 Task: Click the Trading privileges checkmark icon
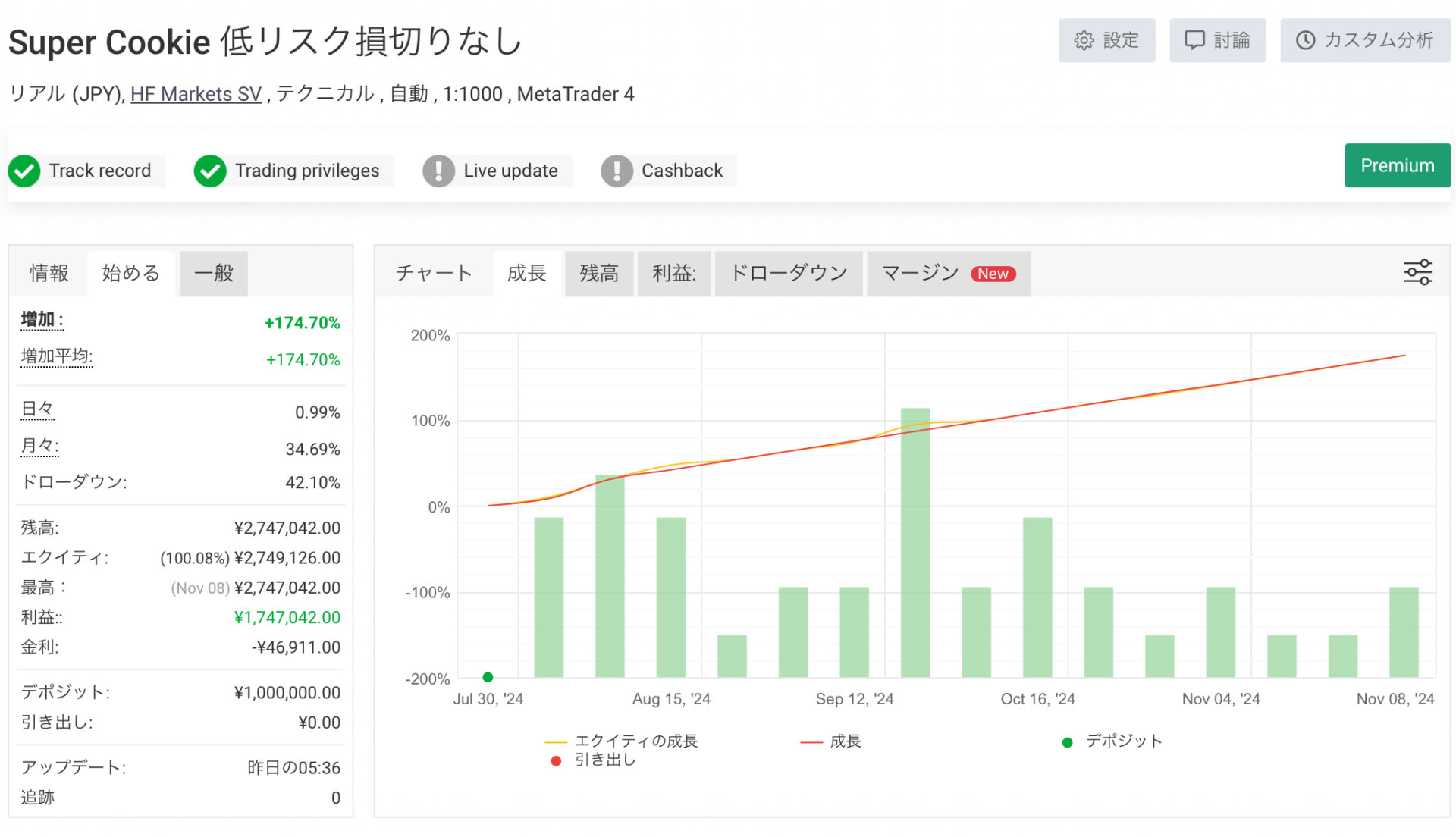click(210, 171)
